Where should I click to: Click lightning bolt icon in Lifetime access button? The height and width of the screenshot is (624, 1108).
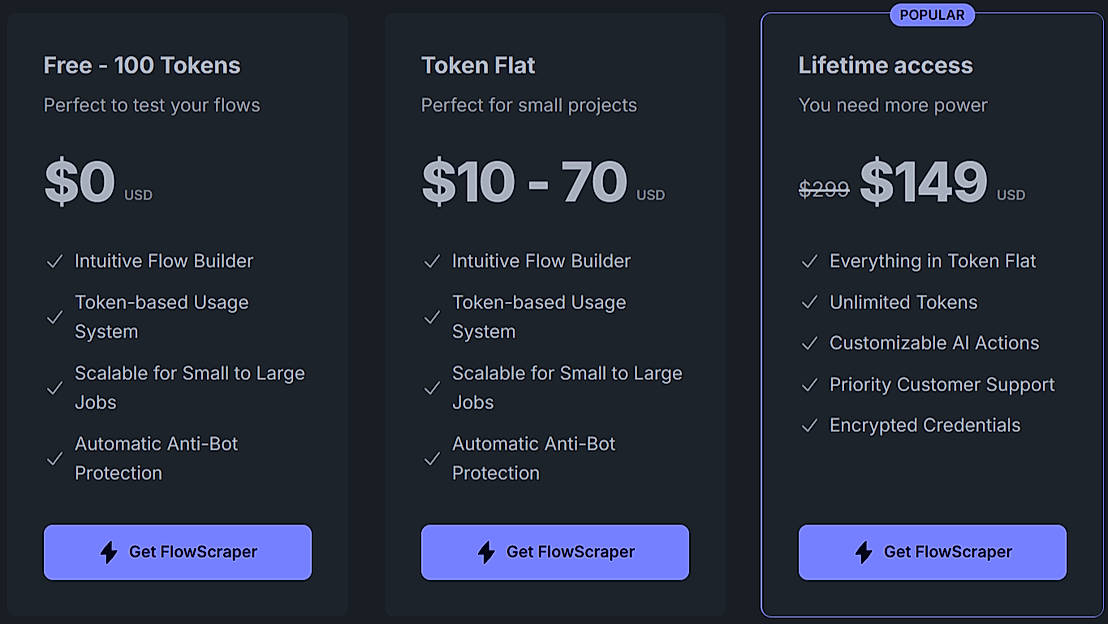click(864, 552)
